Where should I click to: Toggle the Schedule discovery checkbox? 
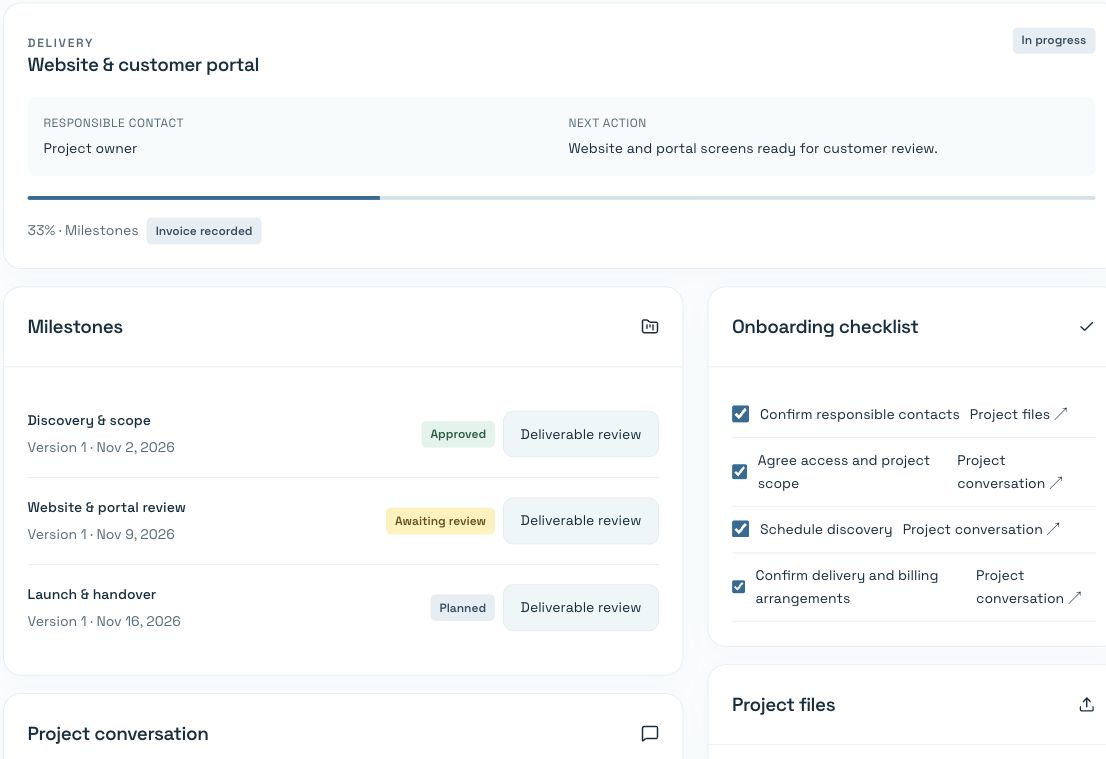tap(741, 529)
